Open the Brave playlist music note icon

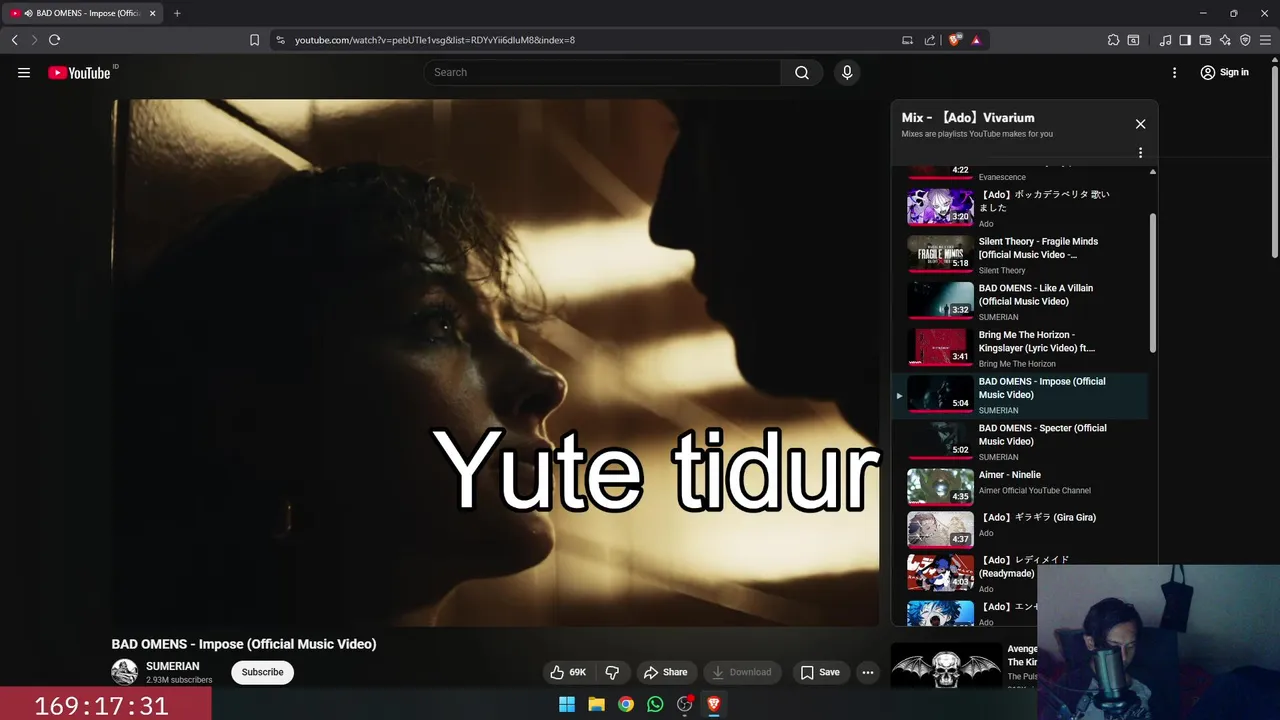pyautogui.click(x=1165, y=40)
